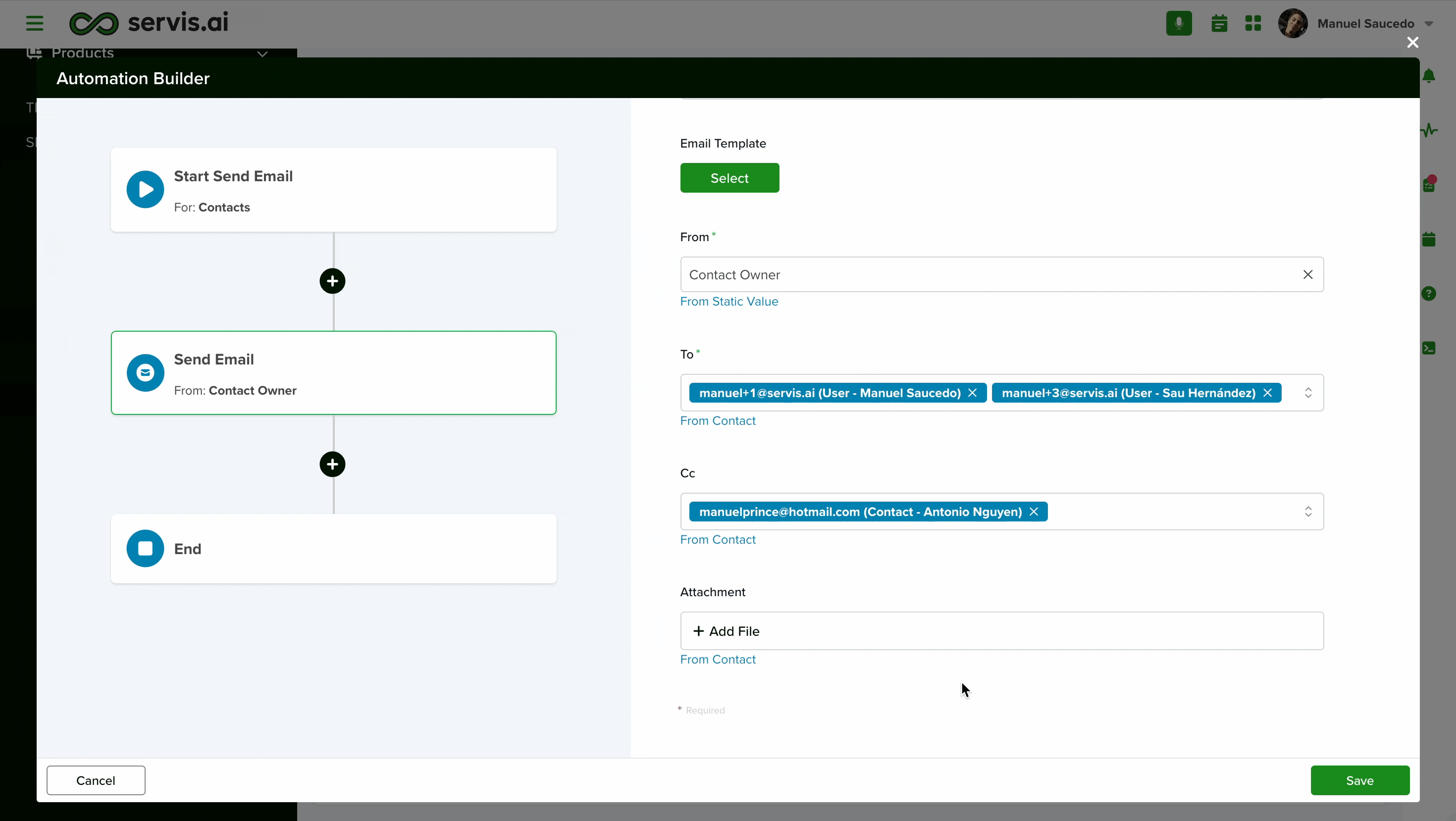This screenshot has height=821, width=1456.
Task: Click From Contact link under To
Action: (717, 421)
